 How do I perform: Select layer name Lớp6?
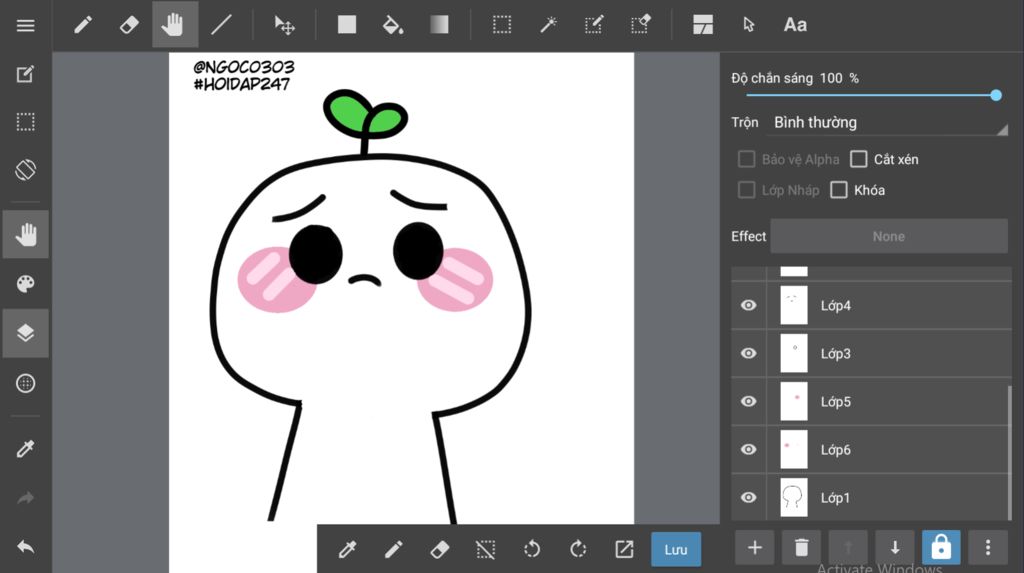[836, 450]
